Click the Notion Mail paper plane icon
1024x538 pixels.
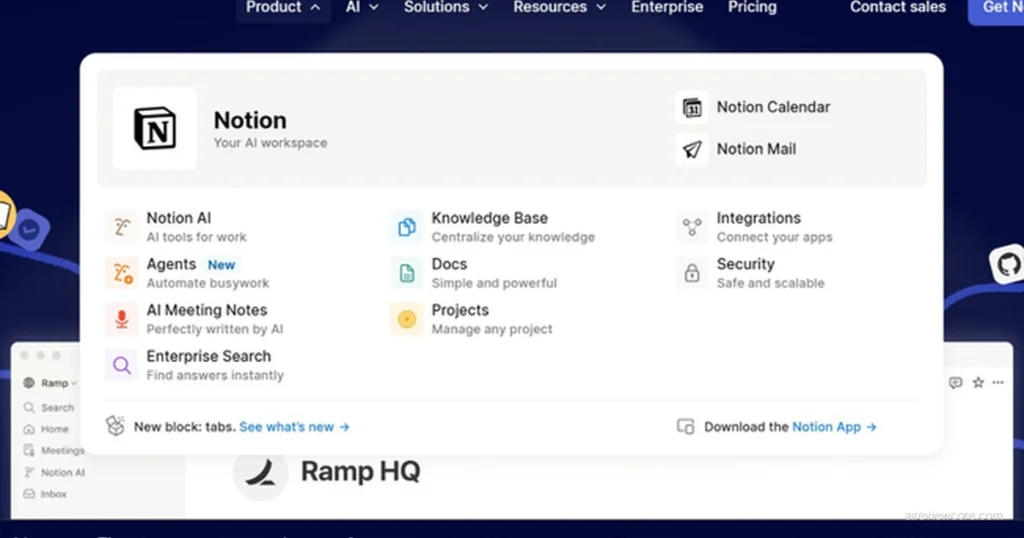pyautogui.click(x=692, y=150)
